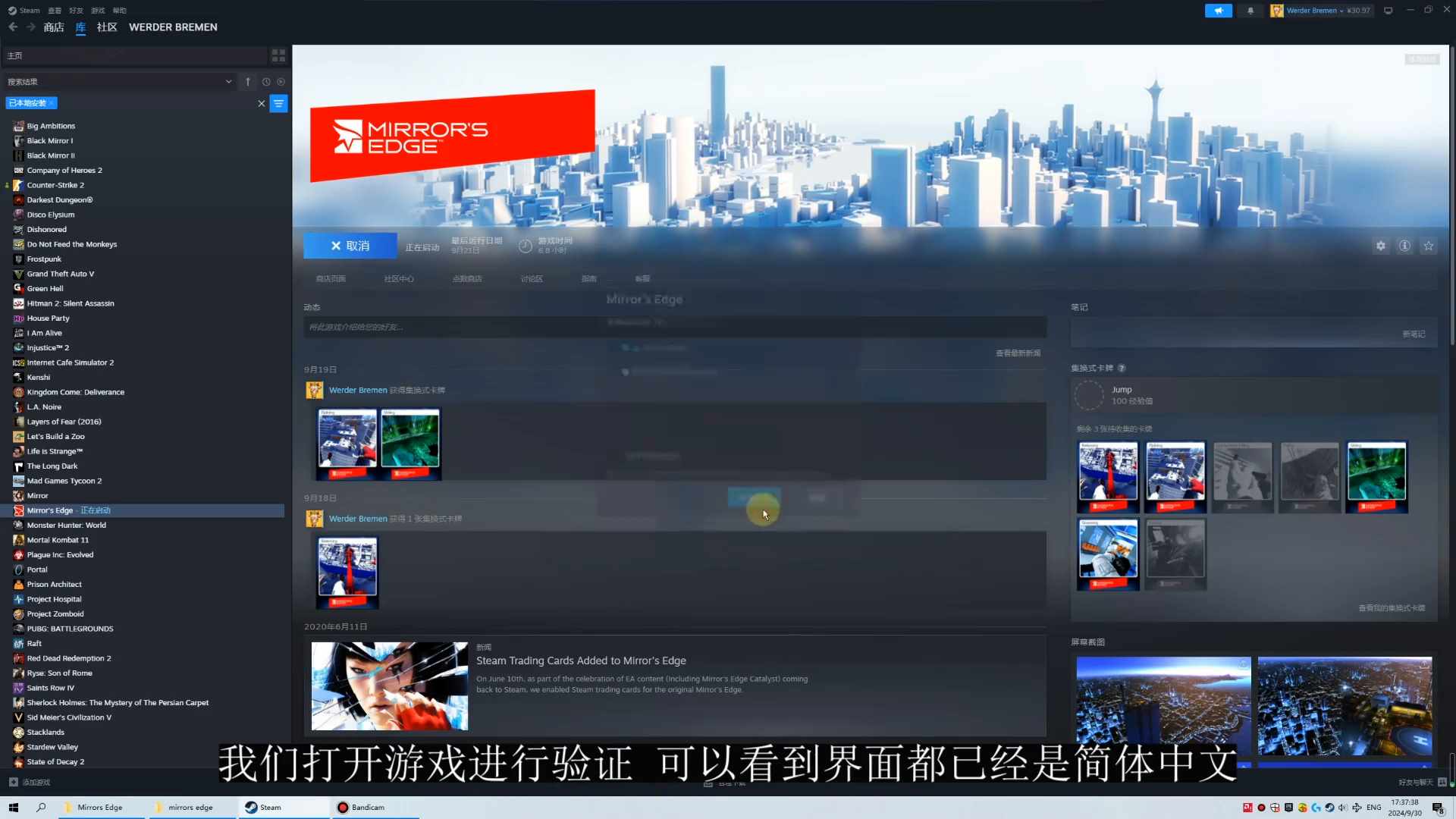
Task: Click the trading cards help question icon
Action: coord(1122,369)
